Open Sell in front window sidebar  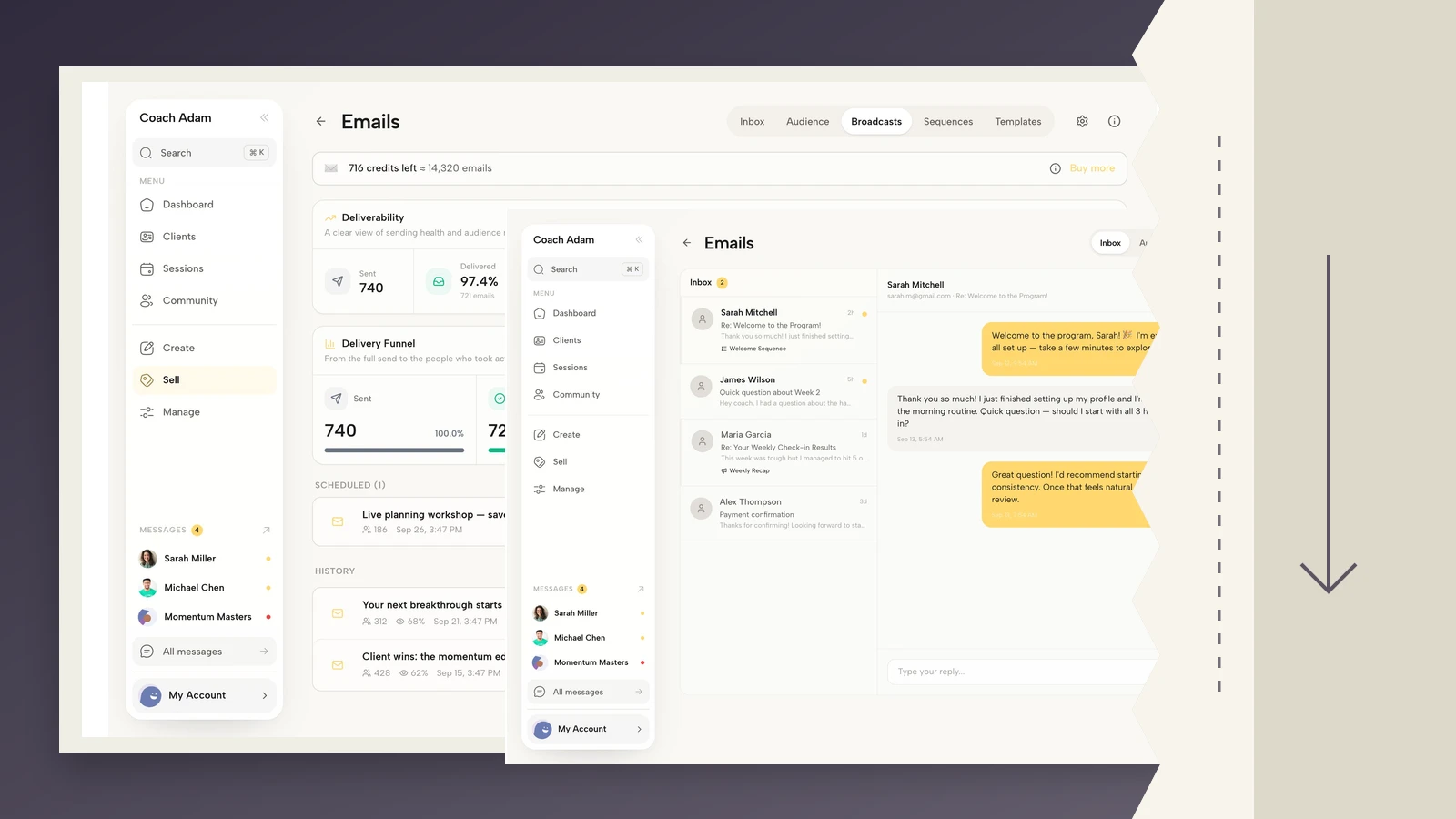tap(588, 462)
